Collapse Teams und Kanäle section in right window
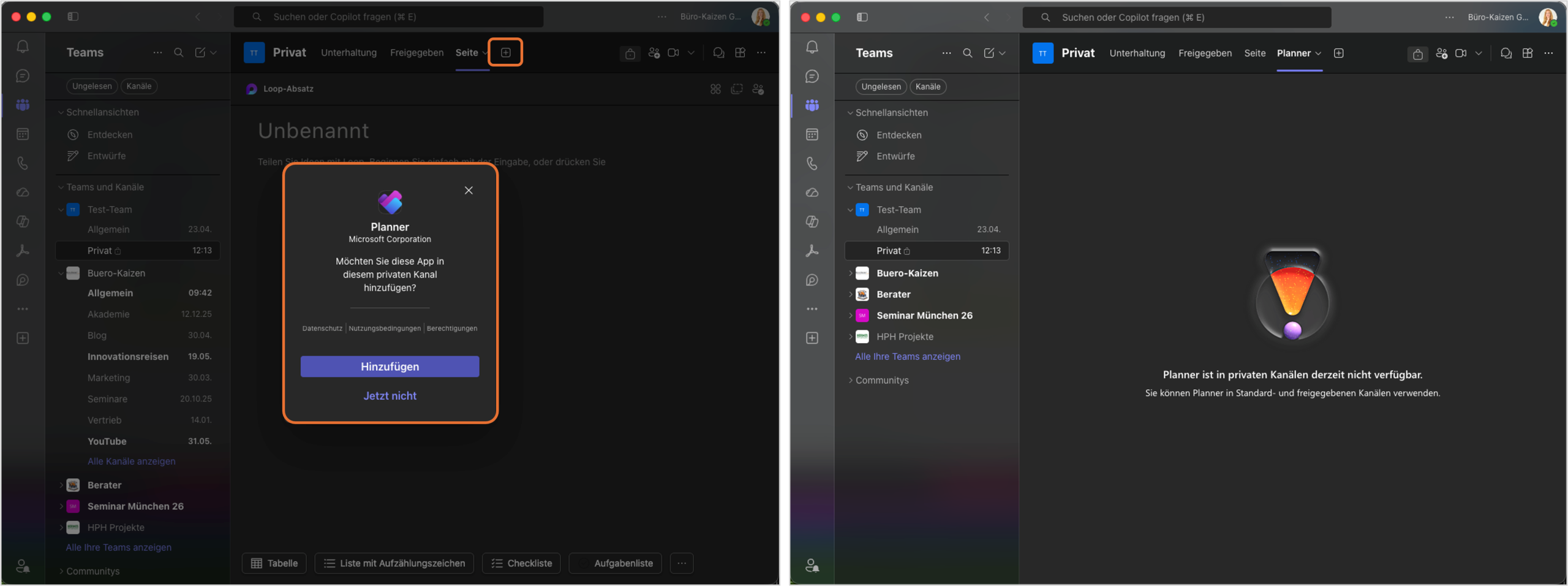This screenshot has height=586, width=1568. click(x=850, y=188)
